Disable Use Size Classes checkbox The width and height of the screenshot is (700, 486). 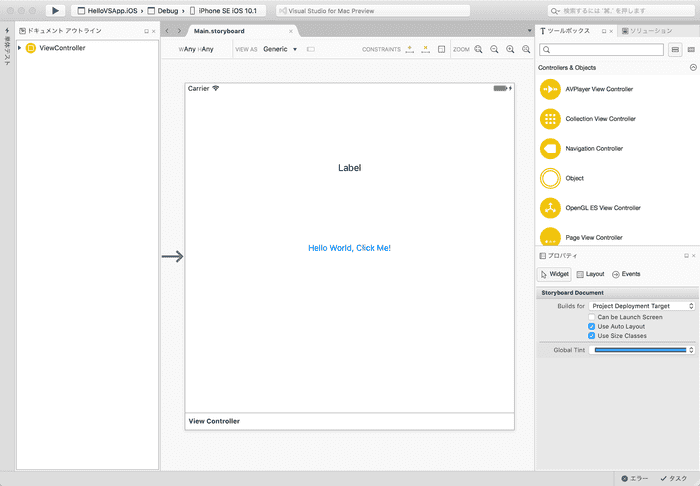[x=592, y=336]
